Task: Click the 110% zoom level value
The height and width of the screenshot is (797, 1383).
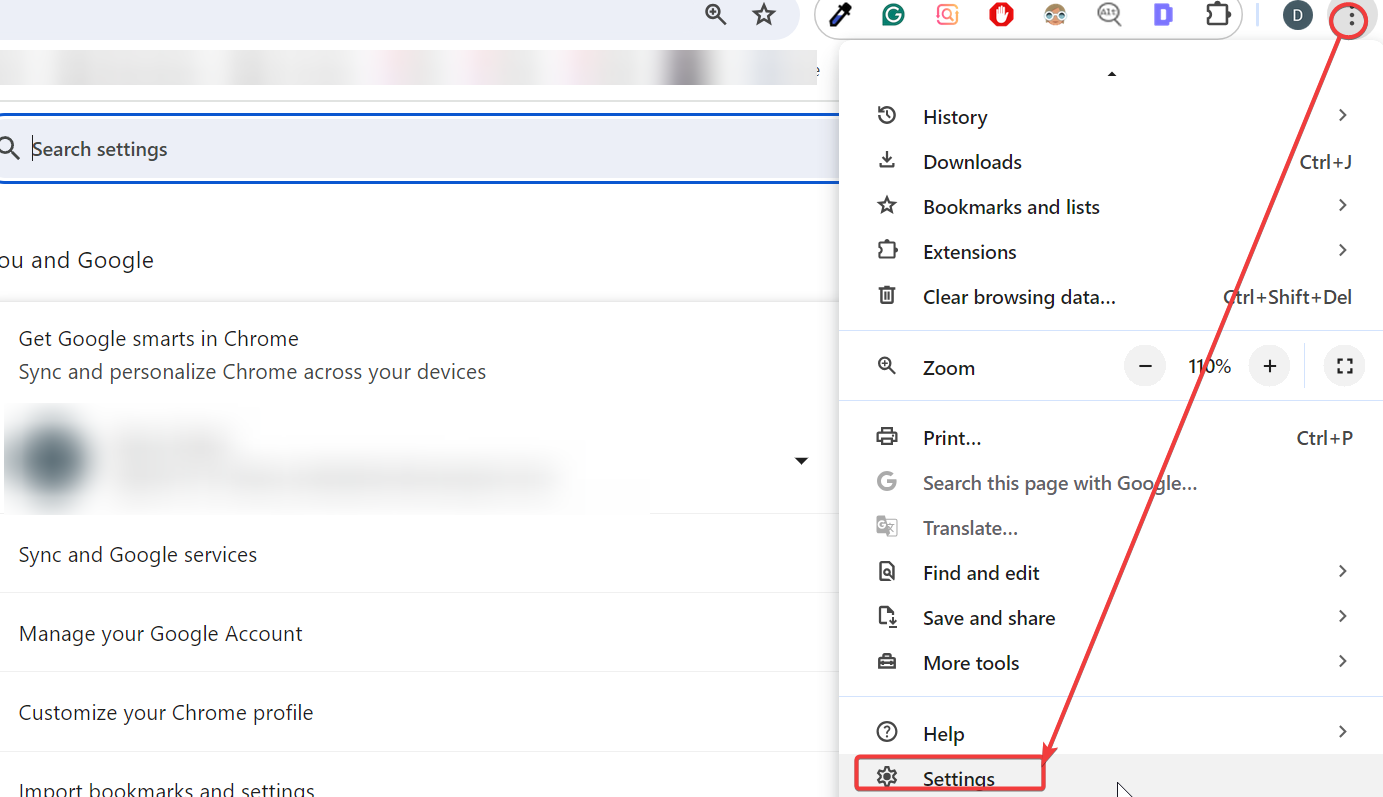Action: pyautogui.click(x=1209, y=366)
